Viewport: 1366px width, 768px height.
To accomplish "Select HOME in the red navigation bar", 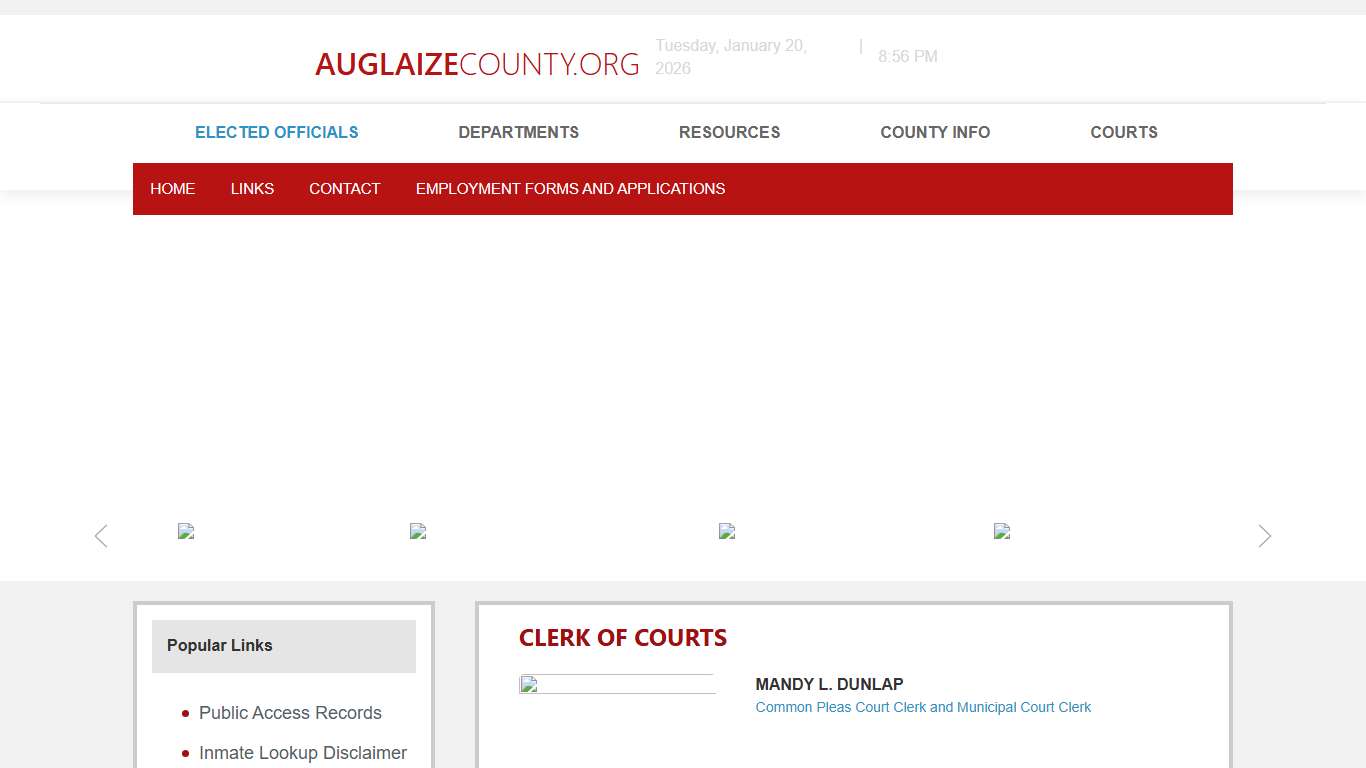I will pos(172,188).
